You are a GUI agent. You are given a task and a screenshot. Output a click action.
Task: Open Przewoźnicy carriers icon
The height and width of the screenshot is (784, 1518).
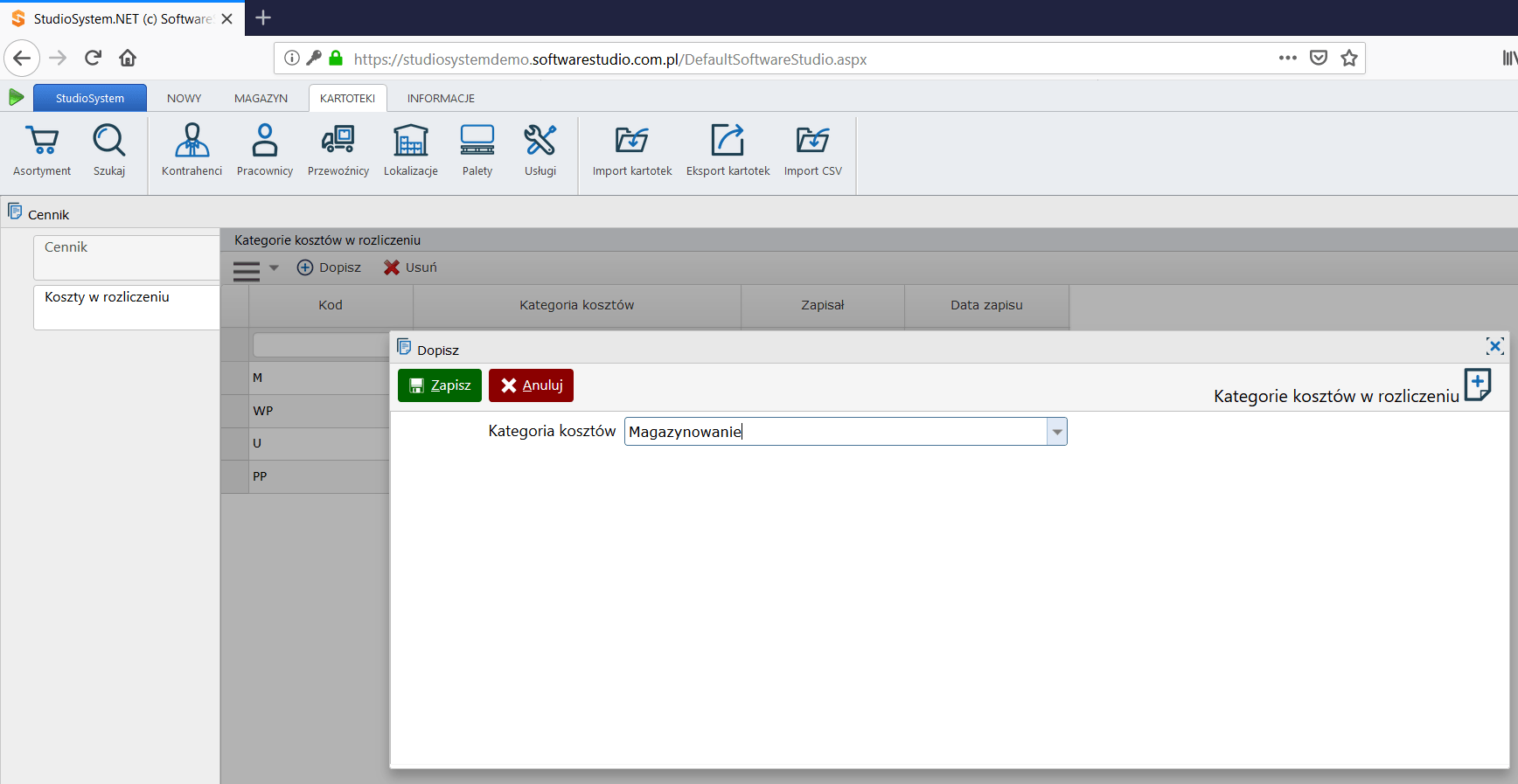tap(338, 141)
